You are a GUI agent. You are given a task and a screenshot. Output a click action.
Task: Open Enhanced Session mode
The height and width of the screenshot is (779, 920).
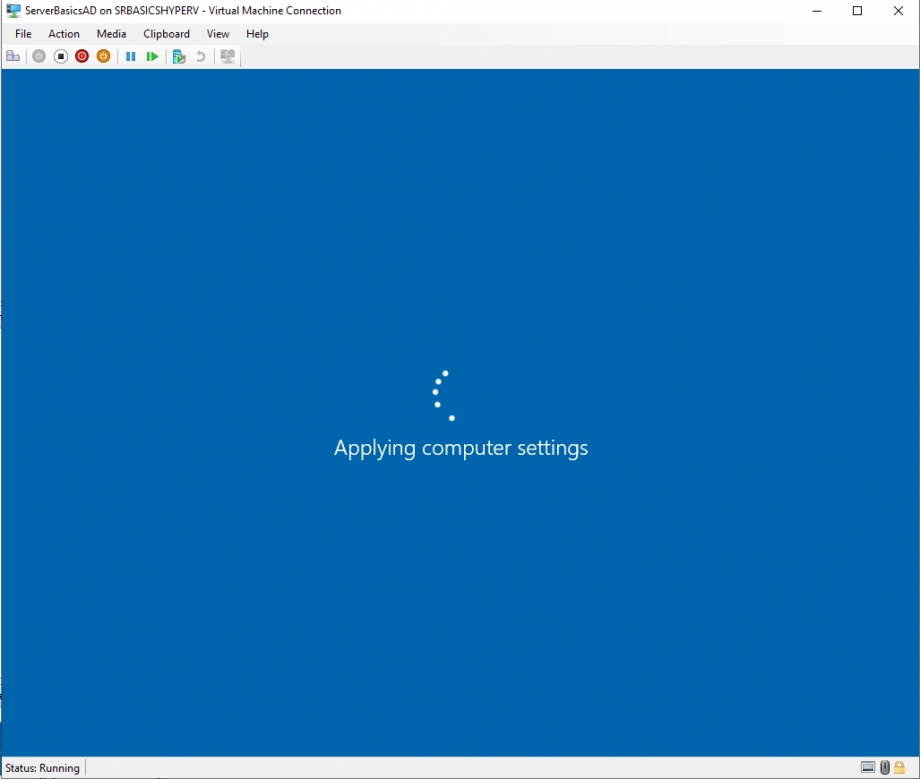pyautogui.click(x=227, y=56)
